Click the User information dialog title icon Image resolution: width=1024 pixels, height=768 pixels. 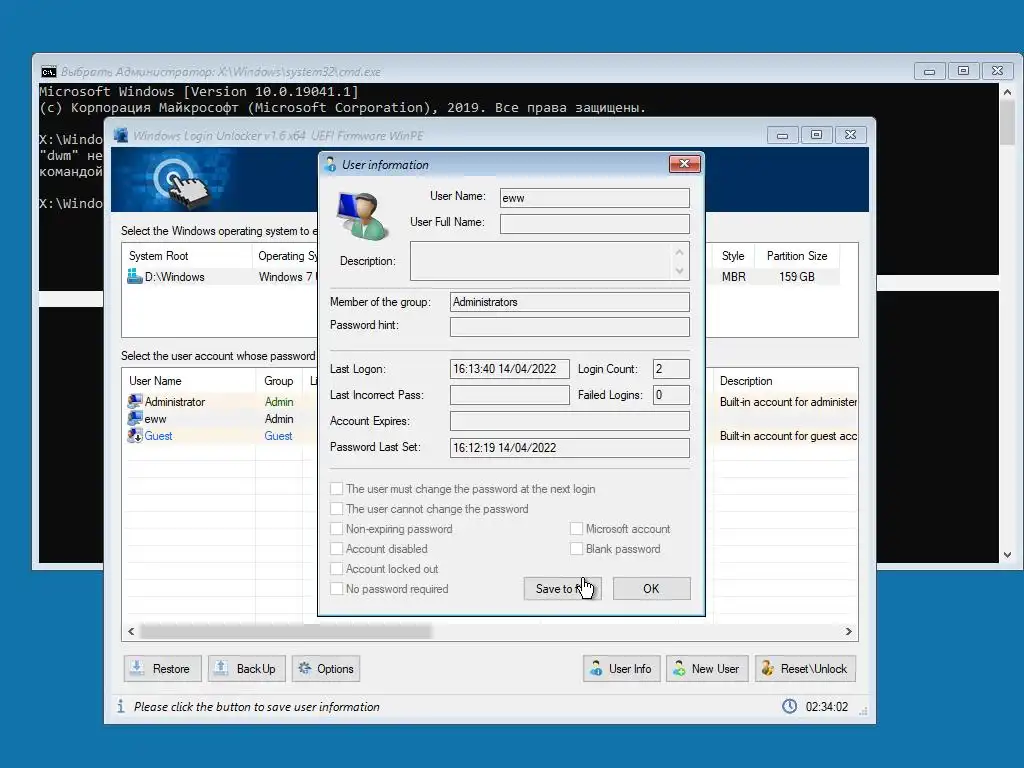(330, 164)
